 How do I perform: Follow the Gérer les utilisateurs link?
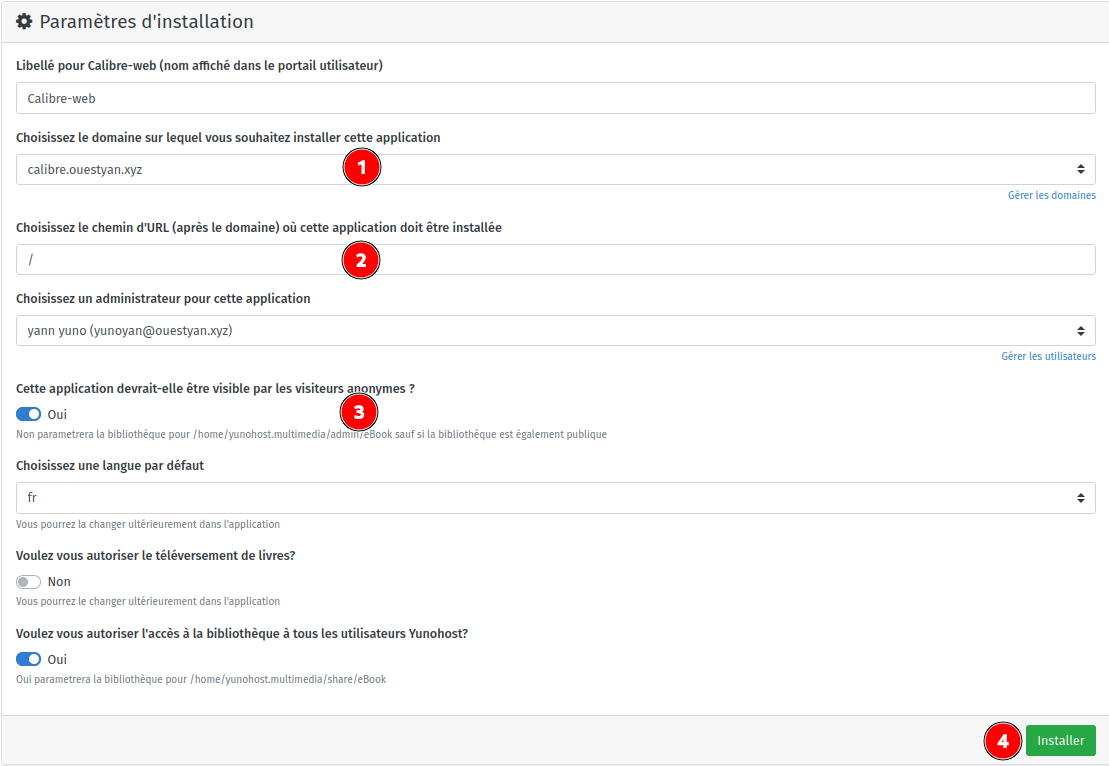tap(1048, 357)
